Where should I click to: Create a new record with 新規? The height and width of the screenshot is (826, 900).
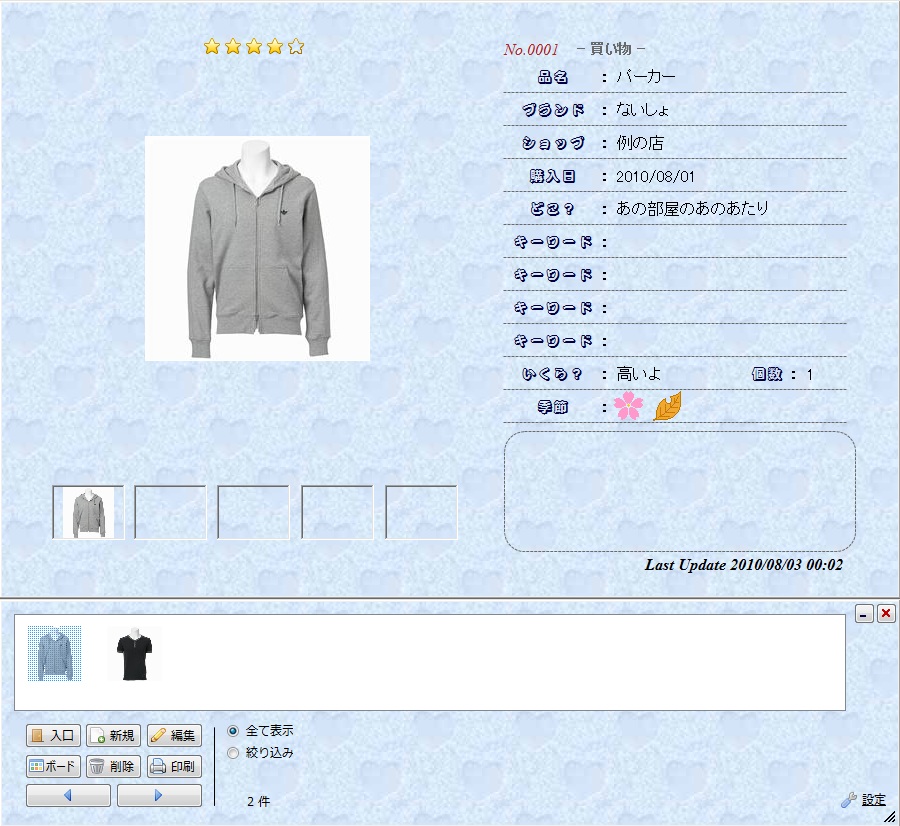click(113, 736)
